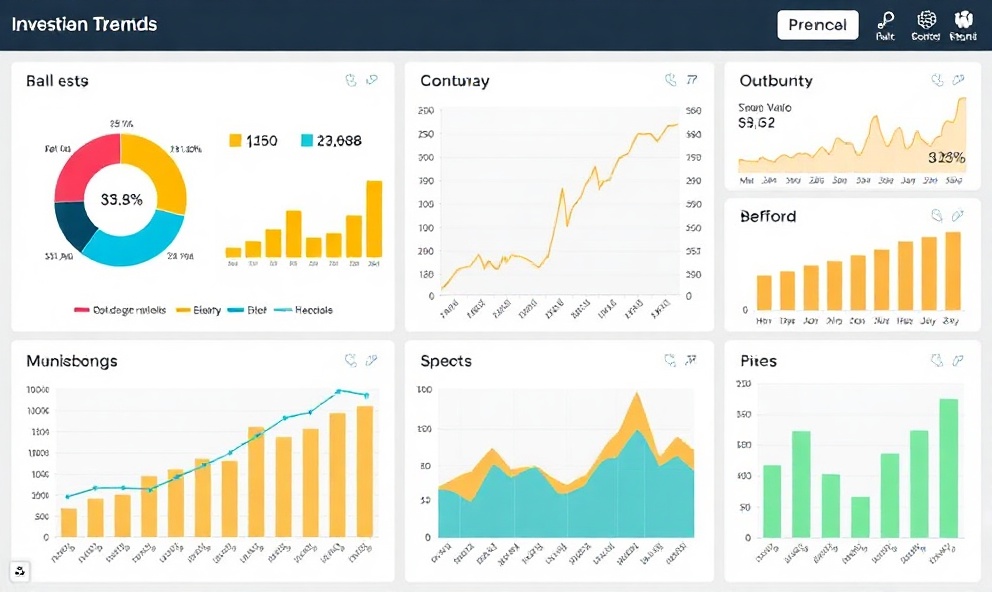Toggle the Eloty legend entry
Viewport: 992px width, 592px height.
coord(198,310)
